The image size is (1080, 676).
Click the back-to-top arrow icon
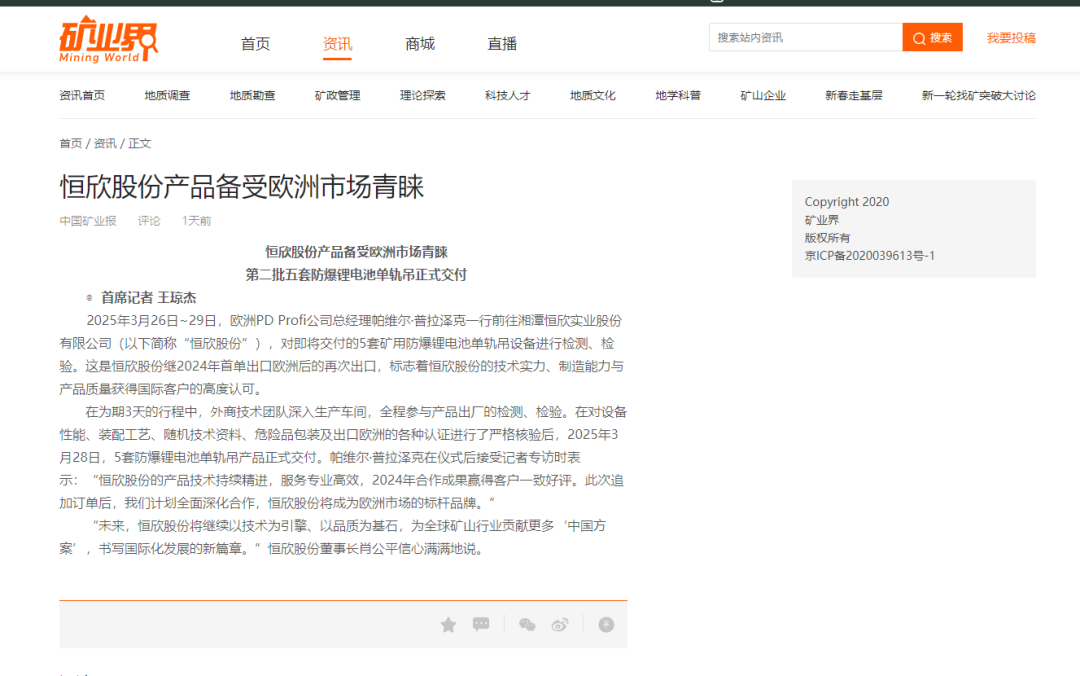point(606,625)
